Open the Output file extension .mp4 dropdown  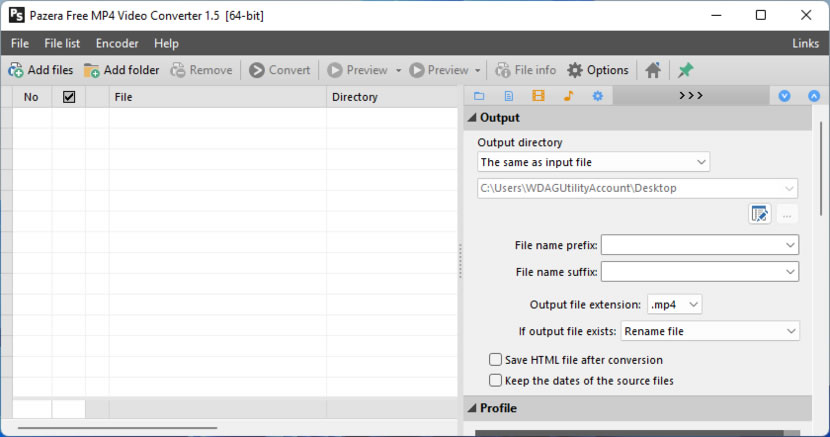[x=674, y=305]
